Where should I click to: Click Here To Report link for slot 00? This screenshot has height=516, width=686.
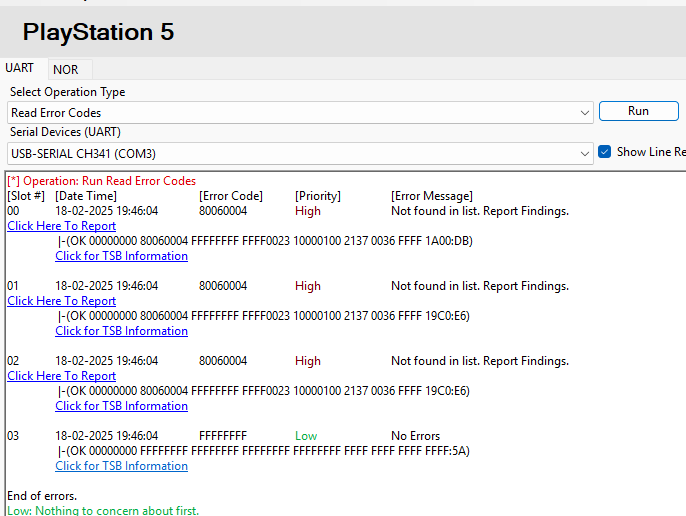(62, 226)
